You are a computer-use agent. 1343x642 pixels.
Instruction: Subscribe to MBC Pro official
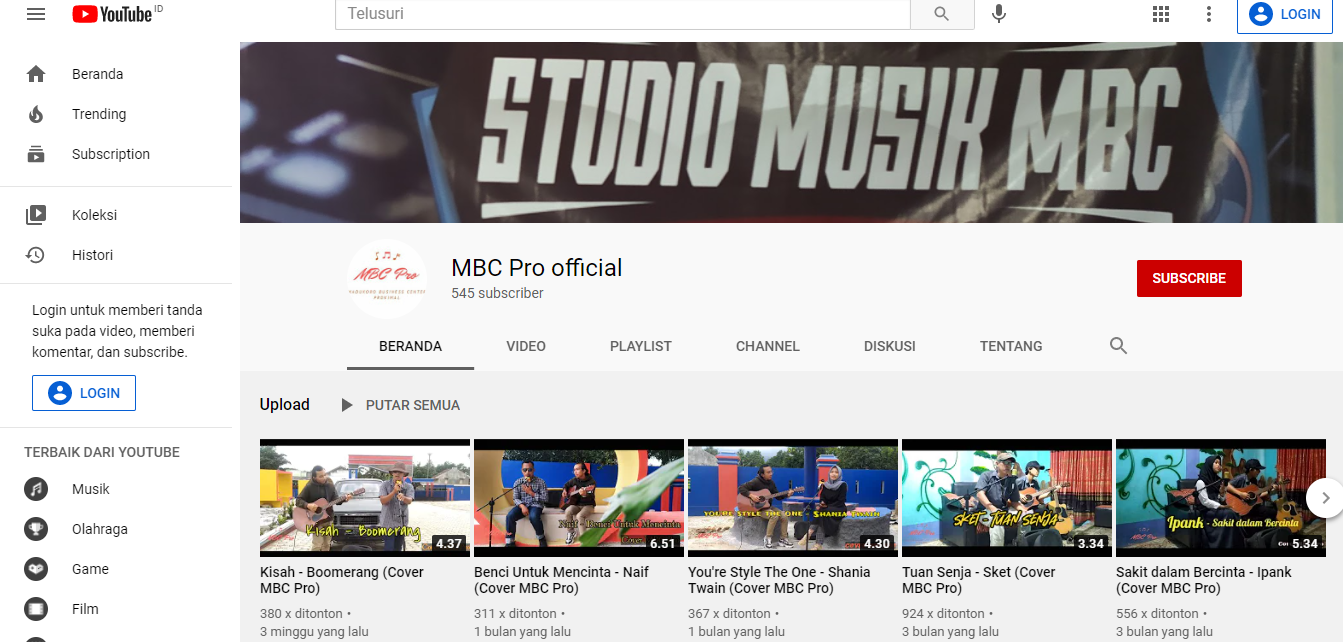(1189, 279)
